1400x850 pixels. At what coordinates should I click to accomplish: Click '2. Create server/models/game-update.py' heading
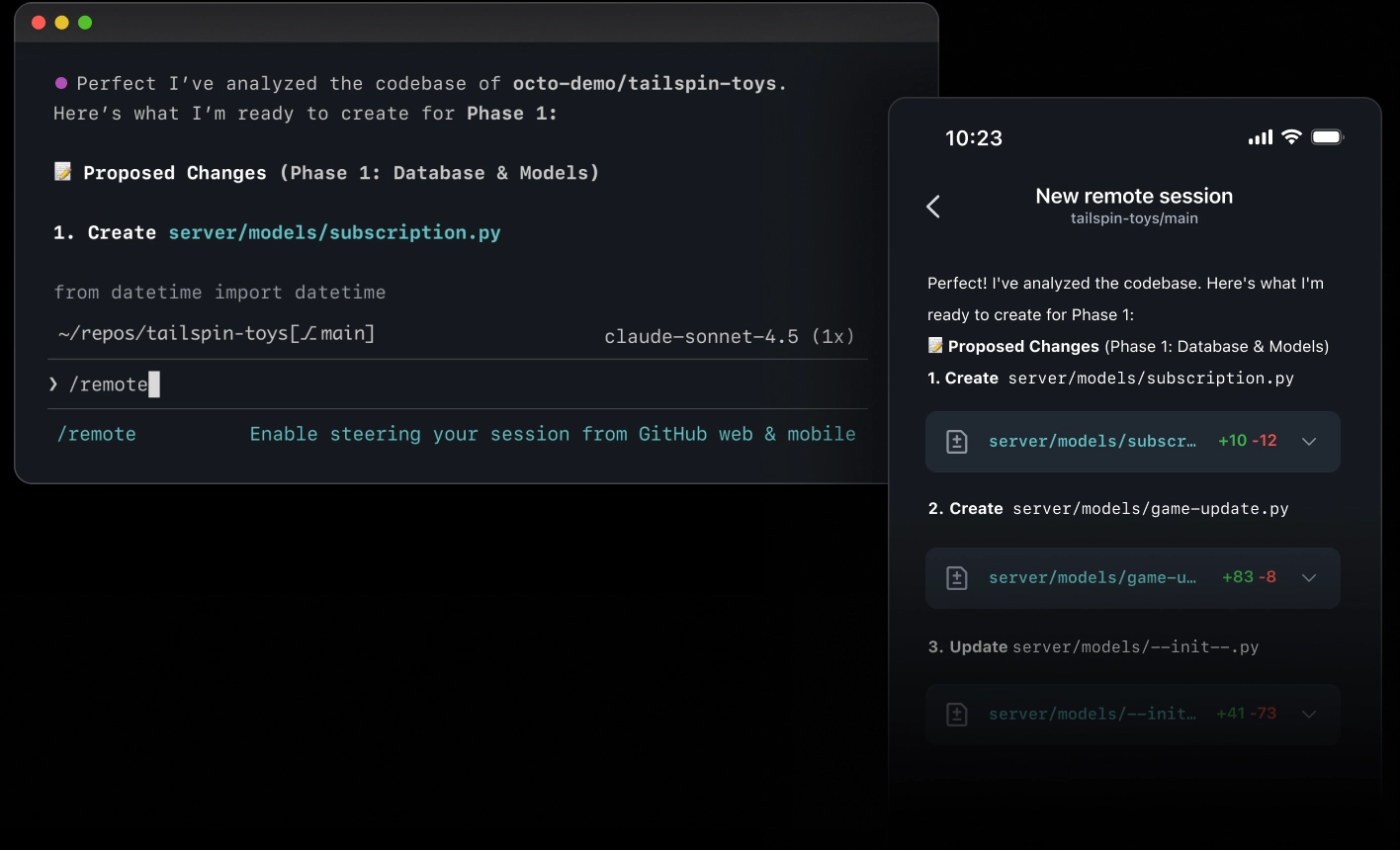(x=1108, y=509)
